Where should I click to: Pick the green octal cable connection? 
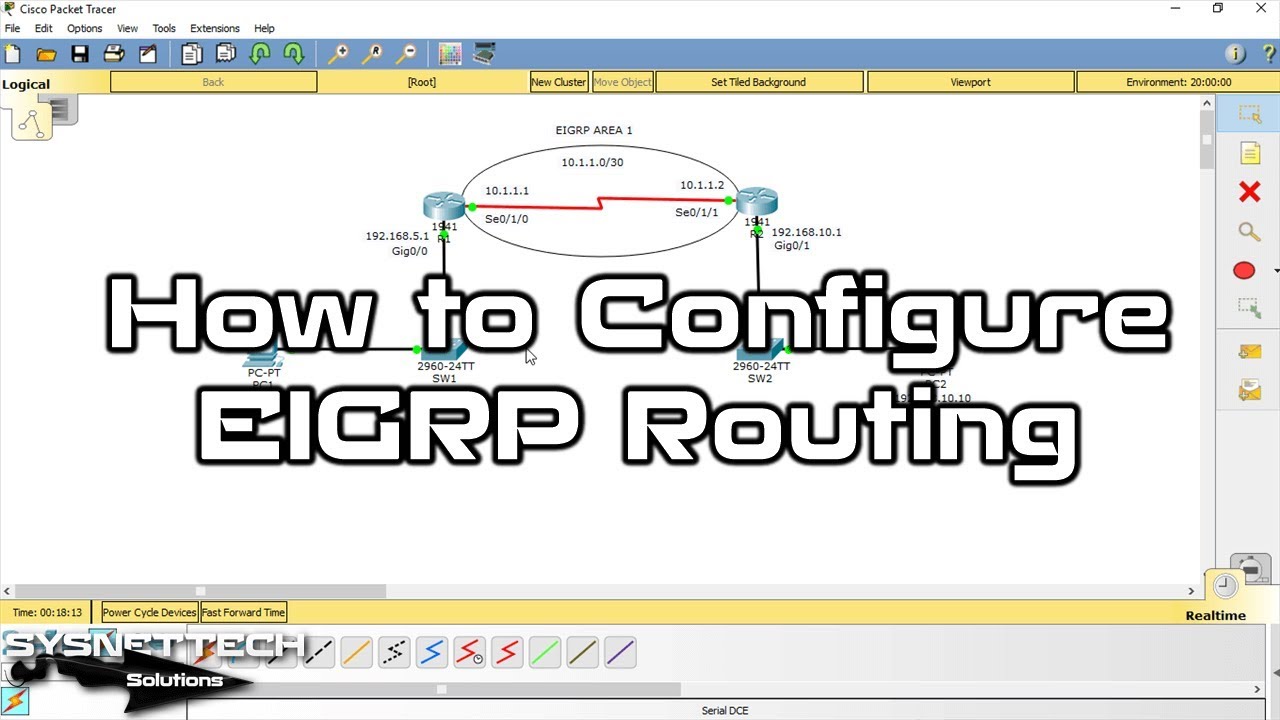[545, 653]
